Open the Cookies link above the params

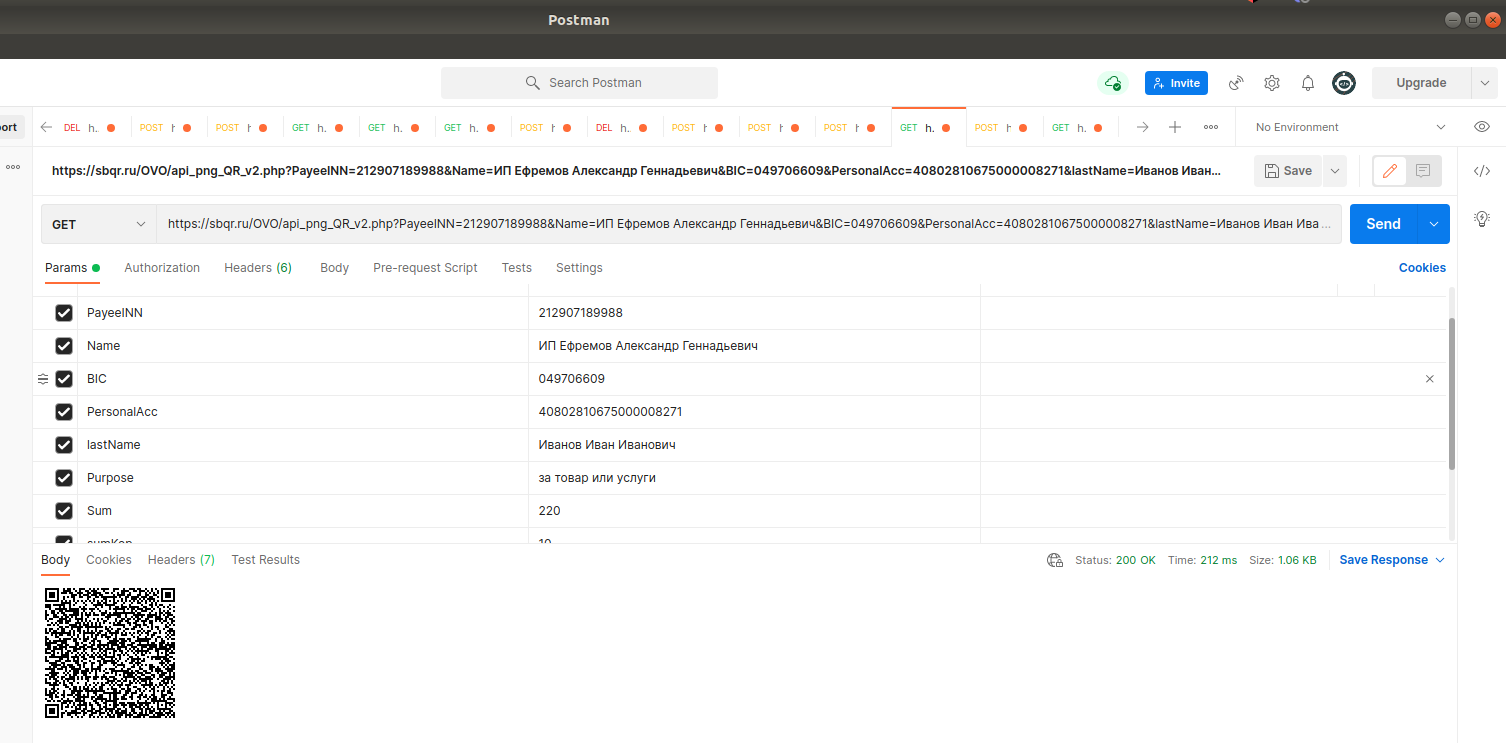1422,267
